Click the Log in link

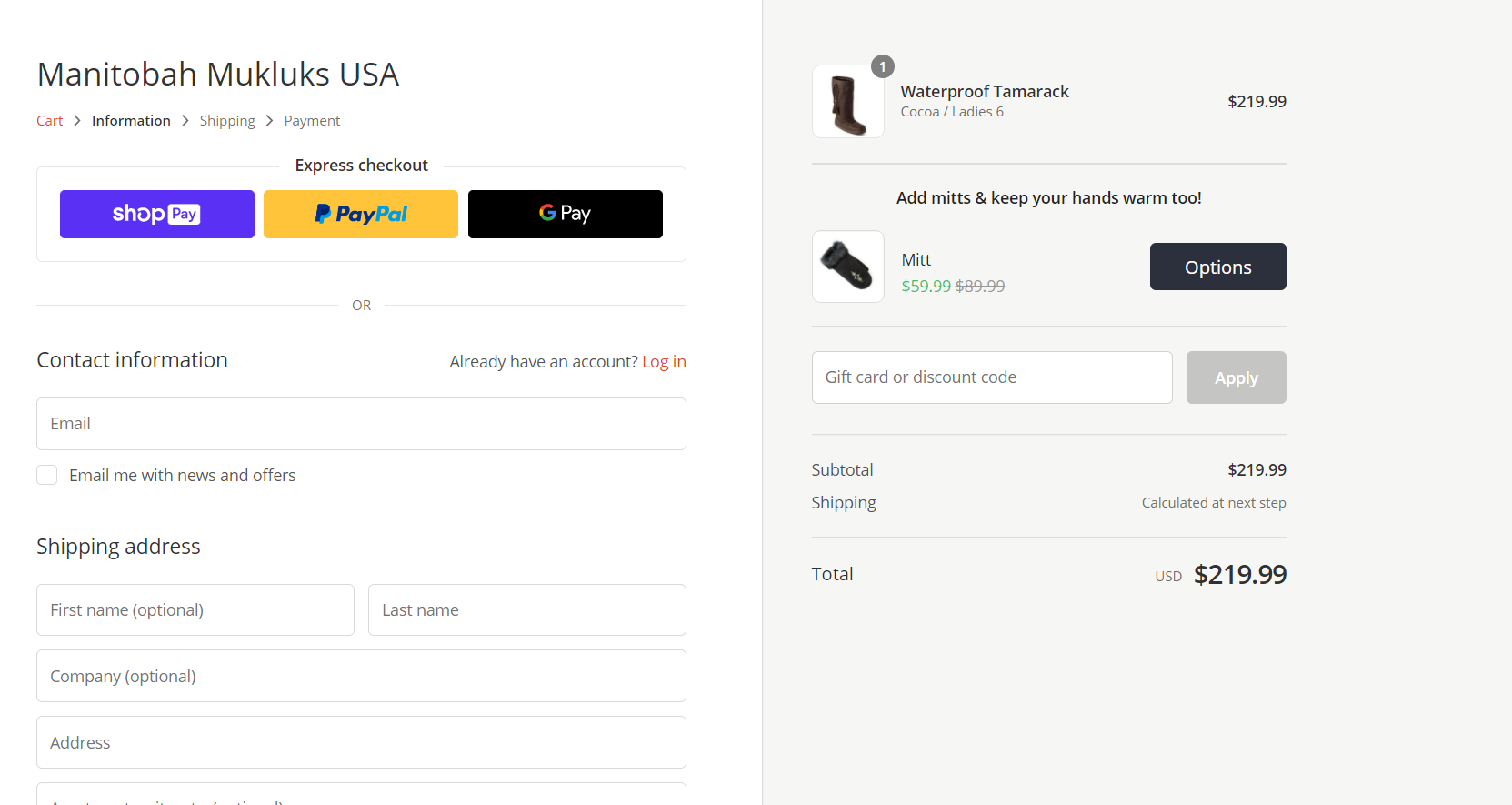click(664, 362)
